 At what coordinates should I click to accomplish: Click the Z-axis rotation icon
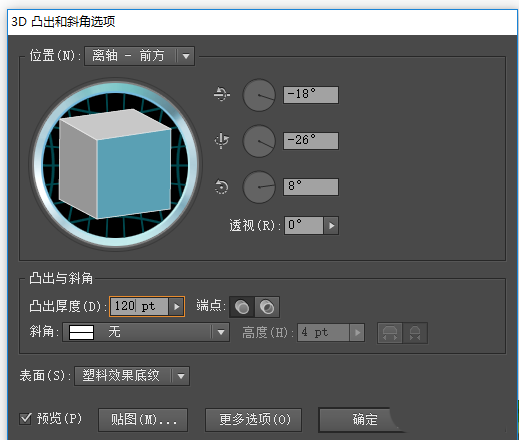(x=222, y=187)
